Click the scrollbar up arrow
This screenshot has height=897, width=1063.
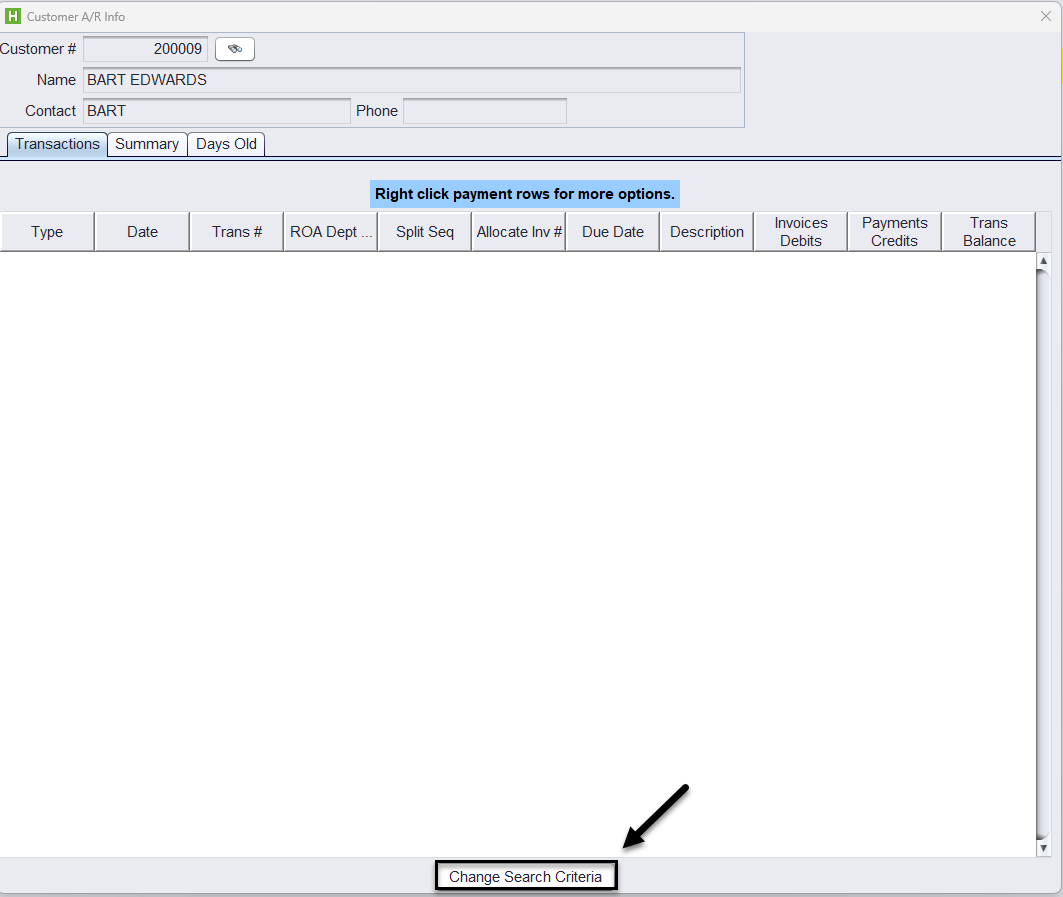pos(1044,261)
